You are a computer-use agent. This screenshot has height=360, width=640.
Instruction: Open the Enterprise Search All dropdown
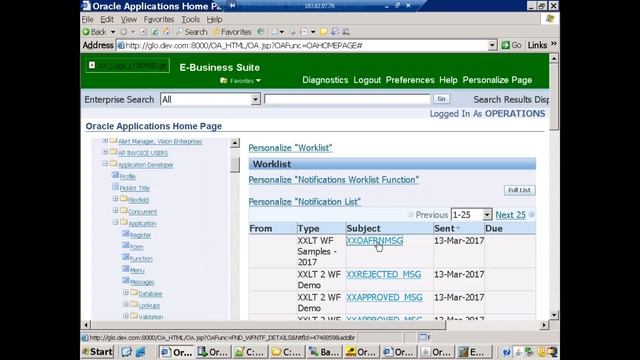tap(256, 99)
